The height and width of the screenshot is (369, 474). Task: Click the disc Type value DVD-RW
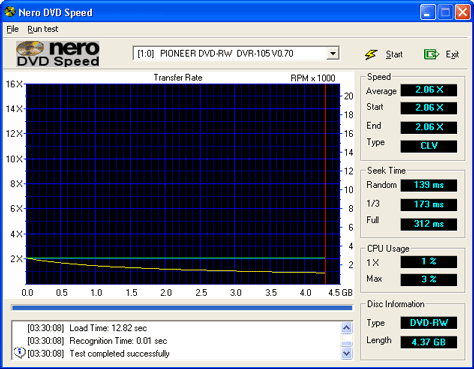click(429, 323)
